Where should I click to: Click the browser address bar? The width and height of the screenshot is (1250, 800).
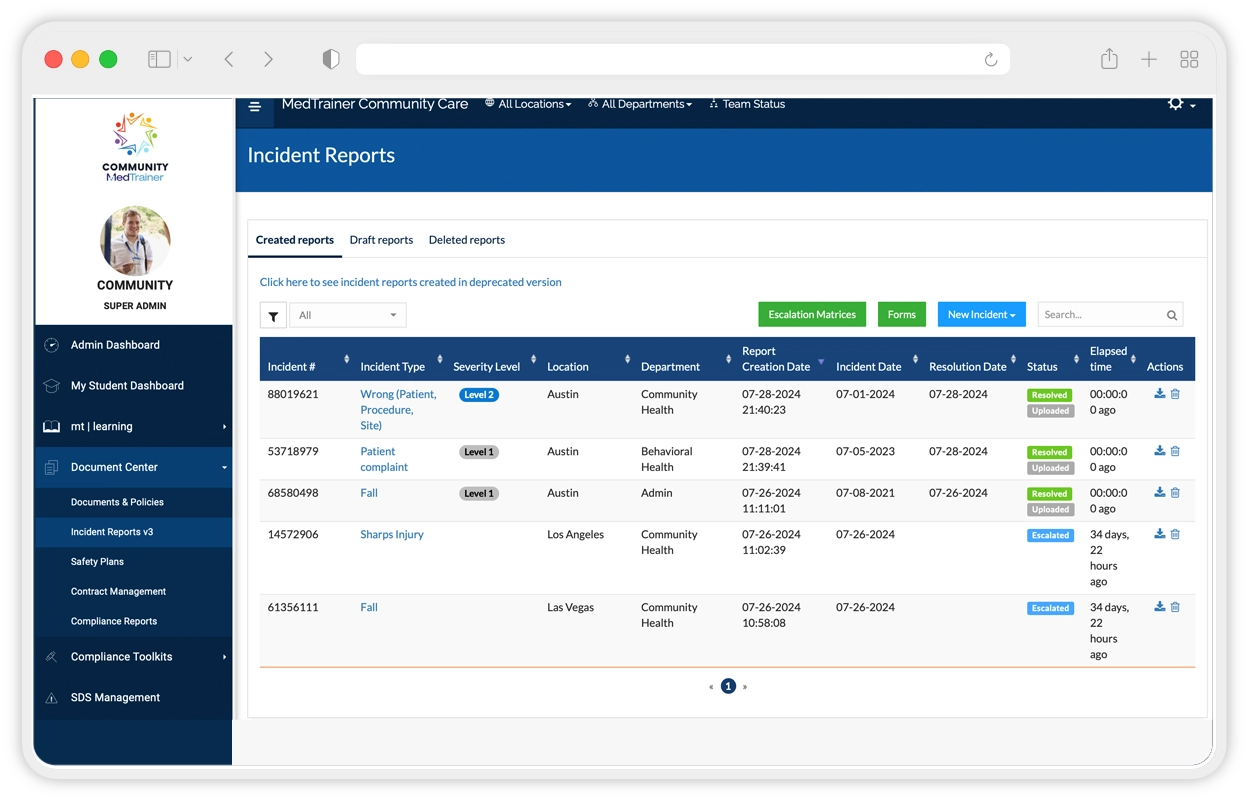(x=683, y=59)
